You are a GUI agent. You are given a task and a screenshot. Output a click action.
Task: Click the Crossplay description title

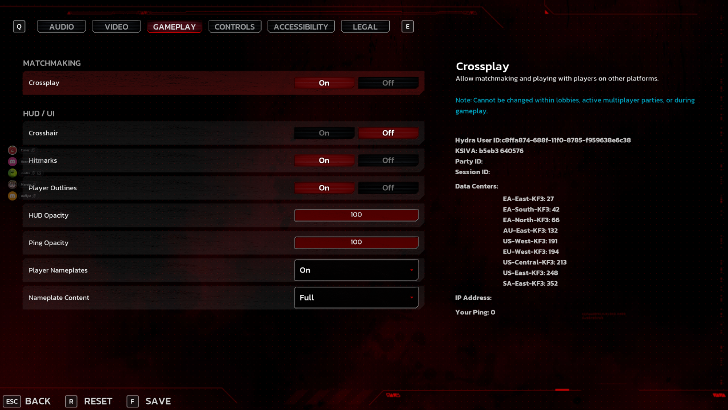pyautogui.click(x=482, y=66)
